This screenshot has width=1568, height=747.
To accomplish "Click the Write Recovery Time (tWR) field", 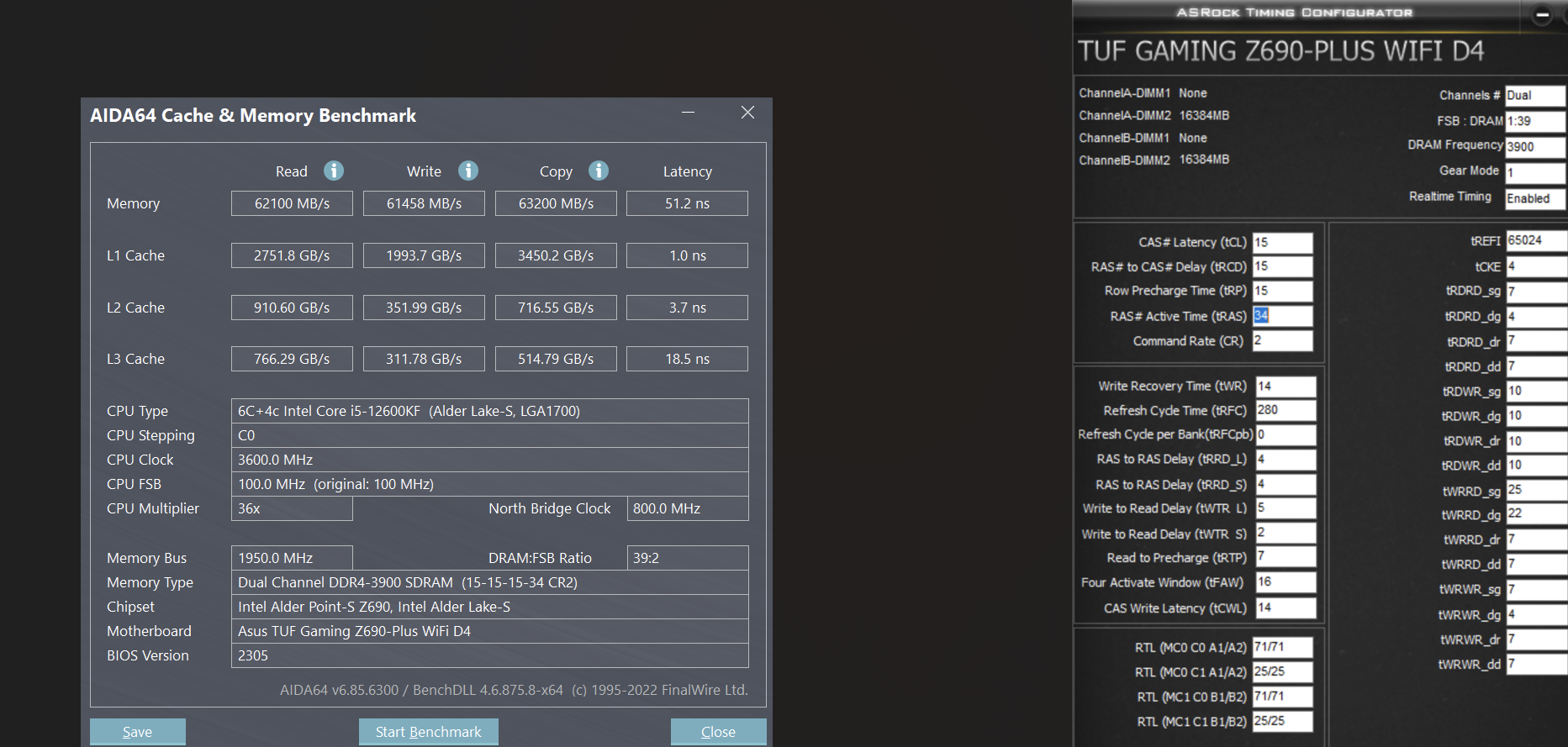I will pos(1286,387).
